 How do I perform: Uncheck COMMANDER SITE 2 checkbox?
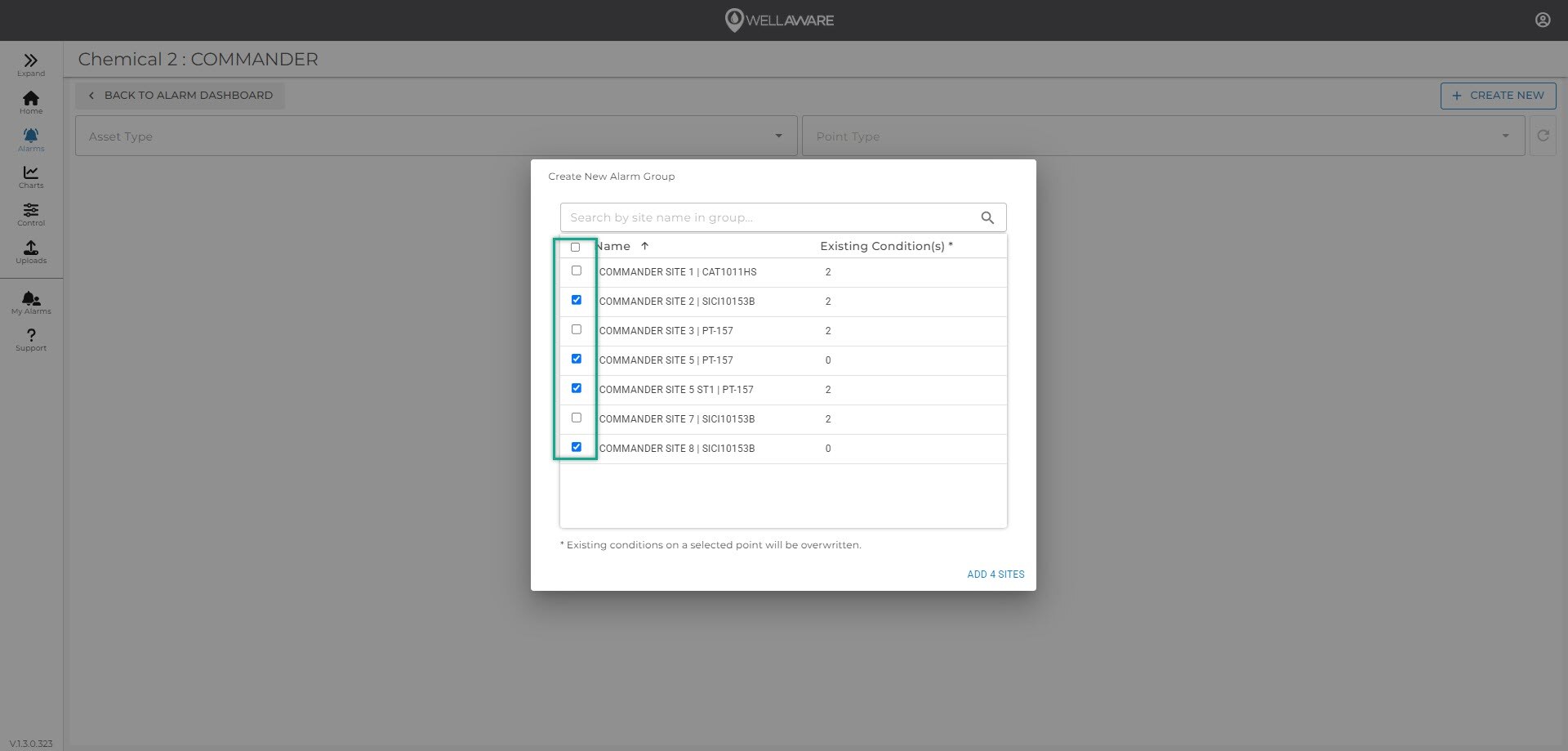[x=577, y=300]
